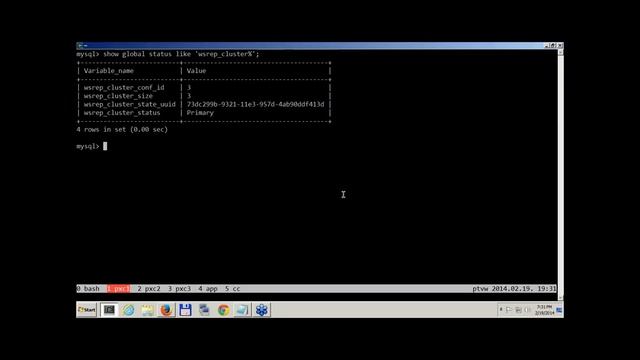Launch Google Chrome from the taskbar
The image size is (640, 360).
coord(223,310)
